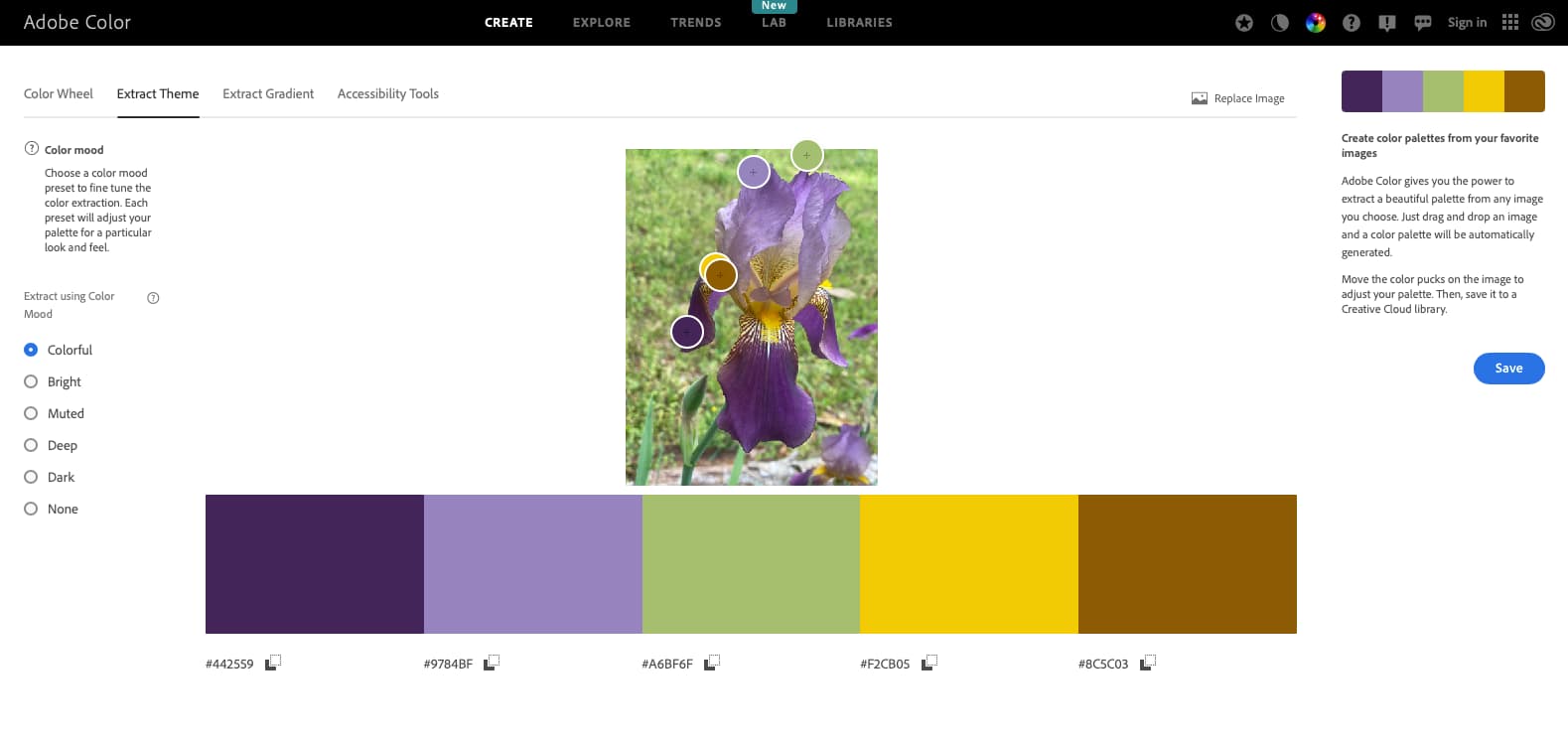The height and width of the screenshot is (744, 1568).
Task: Open the Explore section in top navigation
Action: (602, 23)
